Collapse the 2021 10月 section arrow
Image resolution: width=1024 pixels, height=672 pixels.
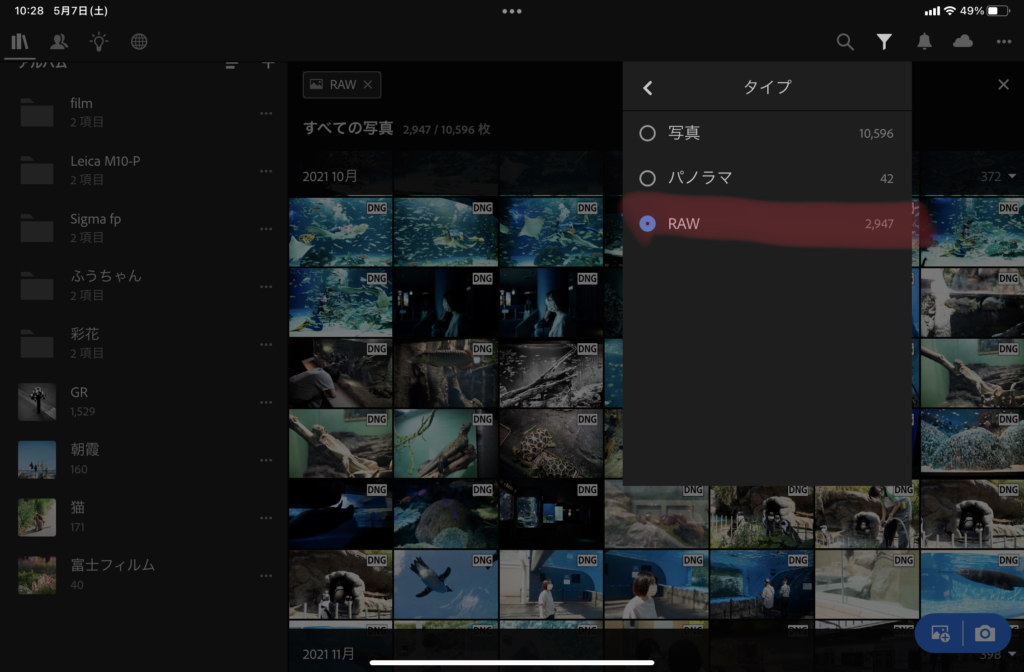point(1012,176)
